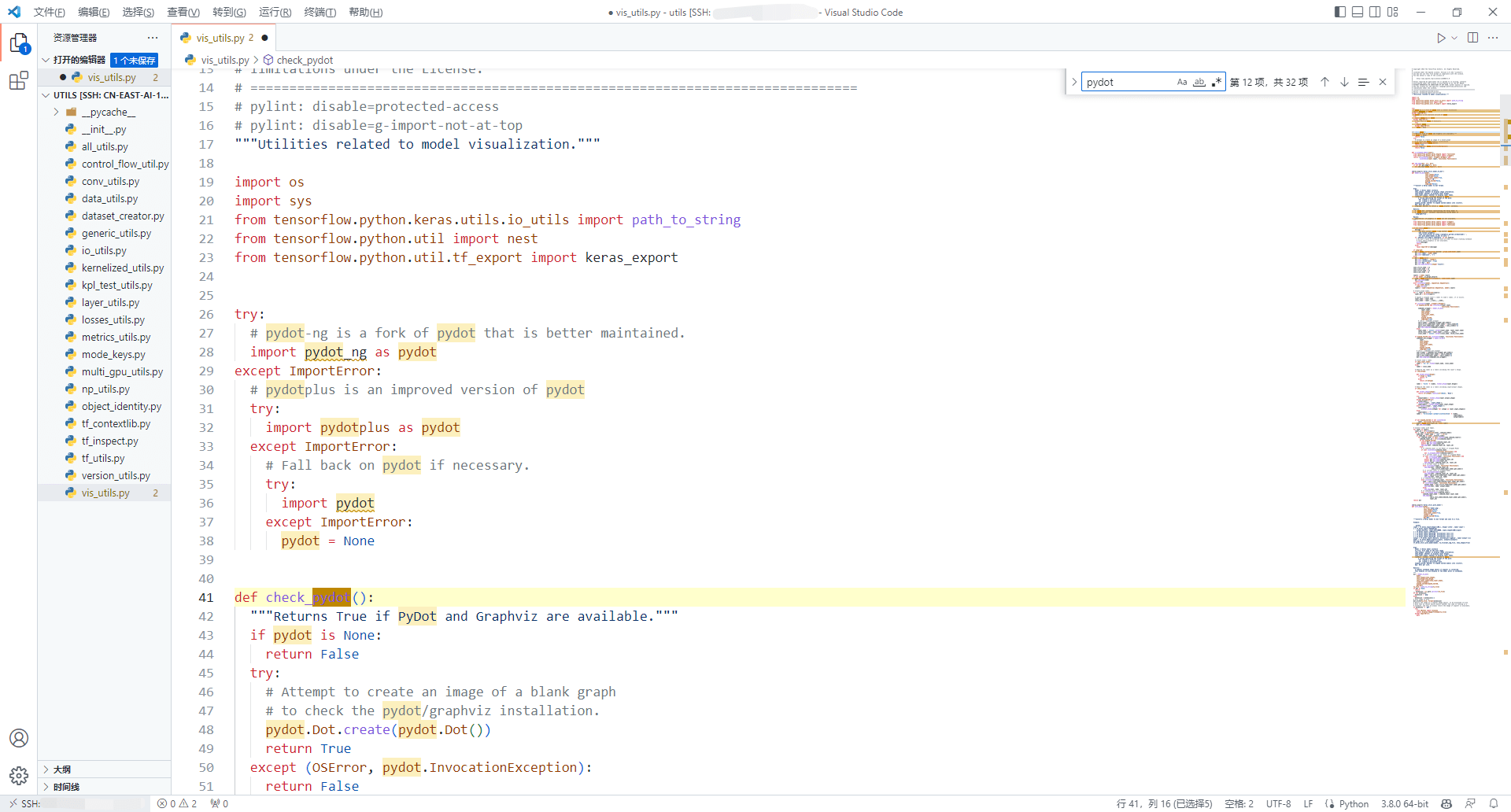Click the split editor icon
This screenshot has width=1511, height=812.
coord(1472,37)
